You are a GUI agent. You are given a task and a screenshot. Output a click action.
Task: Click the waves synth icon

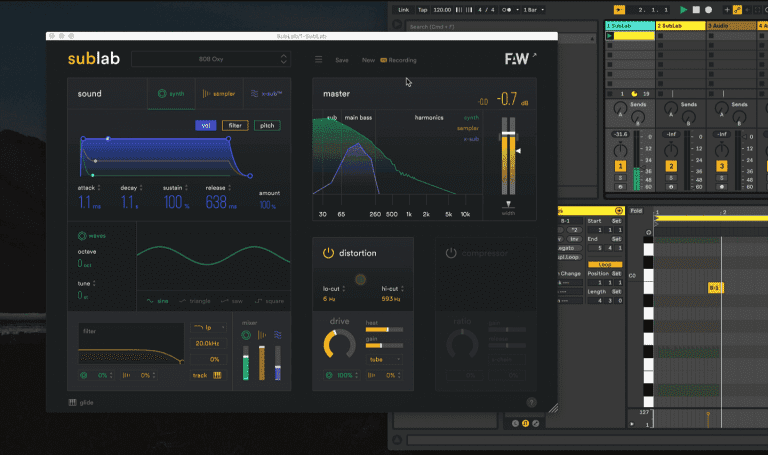click(82, 236)
